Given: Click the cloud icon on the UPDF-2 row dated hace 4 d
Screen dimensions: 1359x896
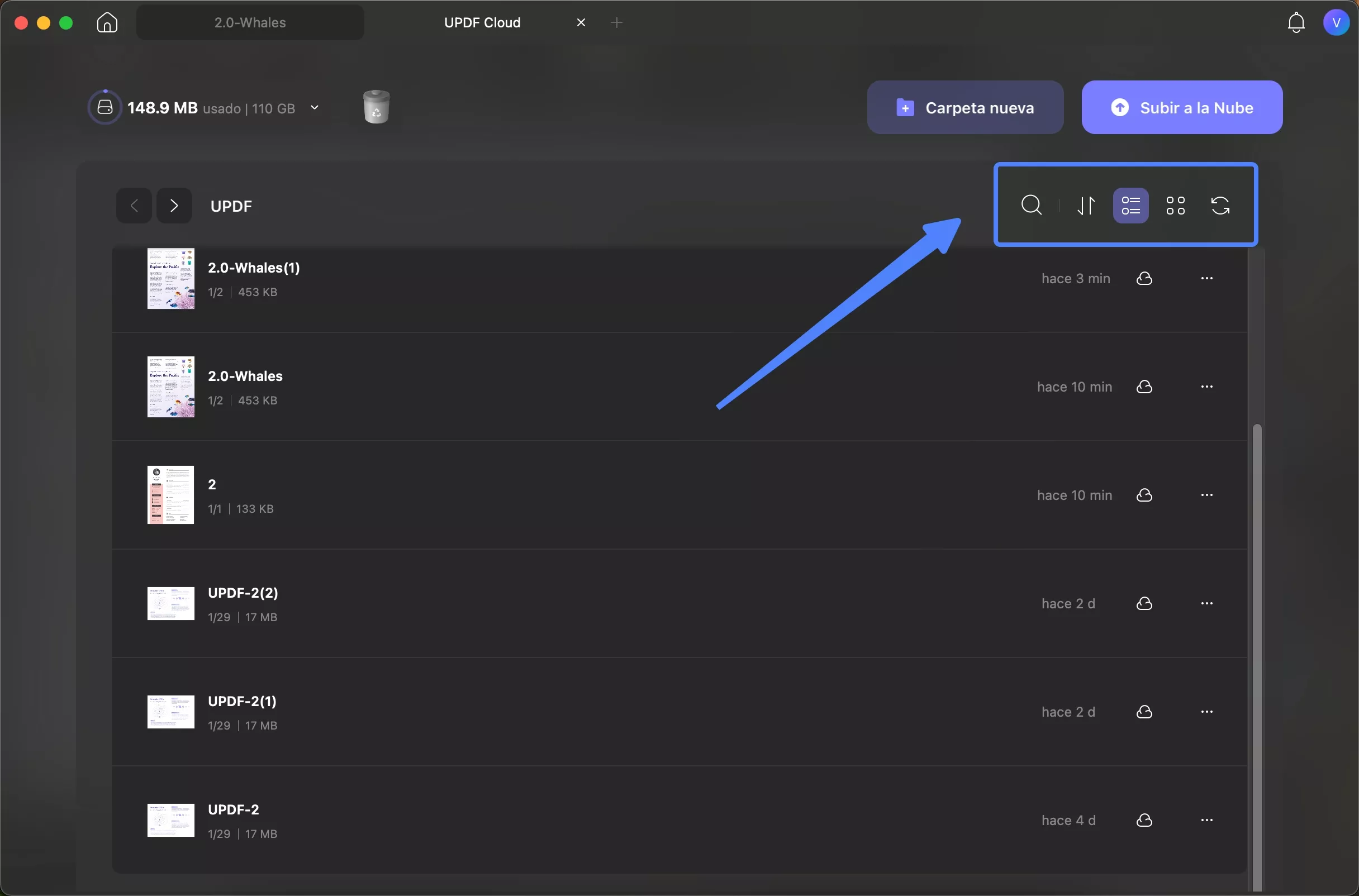Looking at the screenshot, I should tap(1144, 821).
